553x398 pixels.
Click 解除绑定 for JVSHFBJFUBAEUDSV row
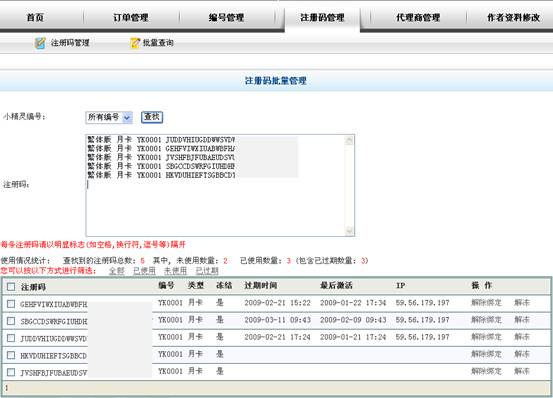(x=486, y=371)
